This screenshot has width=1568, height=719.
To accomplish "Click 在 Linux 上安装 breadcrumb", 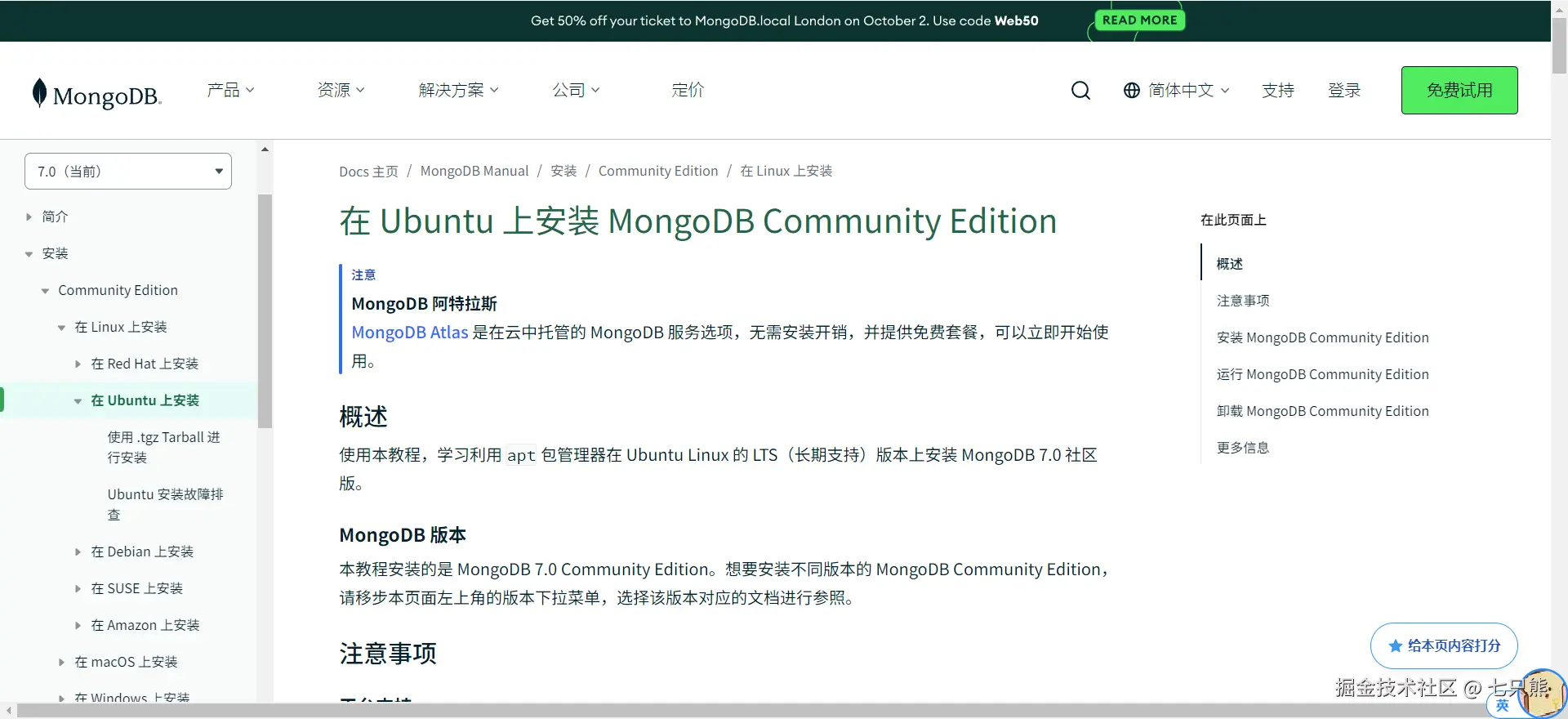I will (786, 171).
